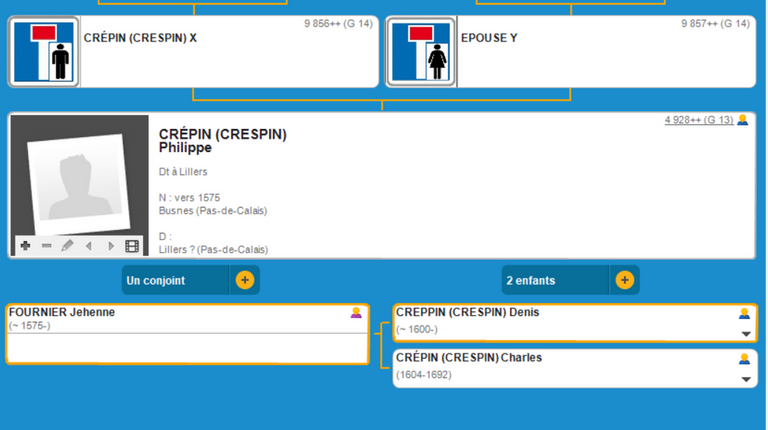Image resolution: width=768 pixels, height=430 pixels.
Task: Click the father dead-end sign icon
Action: (44, 52)
